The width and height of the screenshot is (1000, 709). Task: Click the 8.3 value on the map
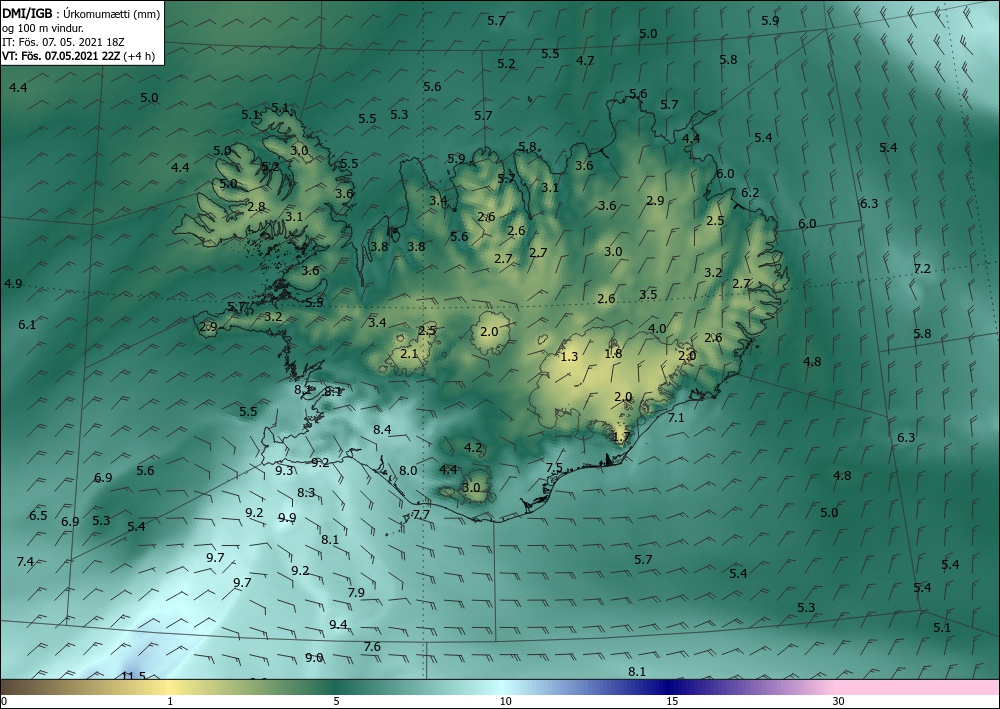[306, 492]
